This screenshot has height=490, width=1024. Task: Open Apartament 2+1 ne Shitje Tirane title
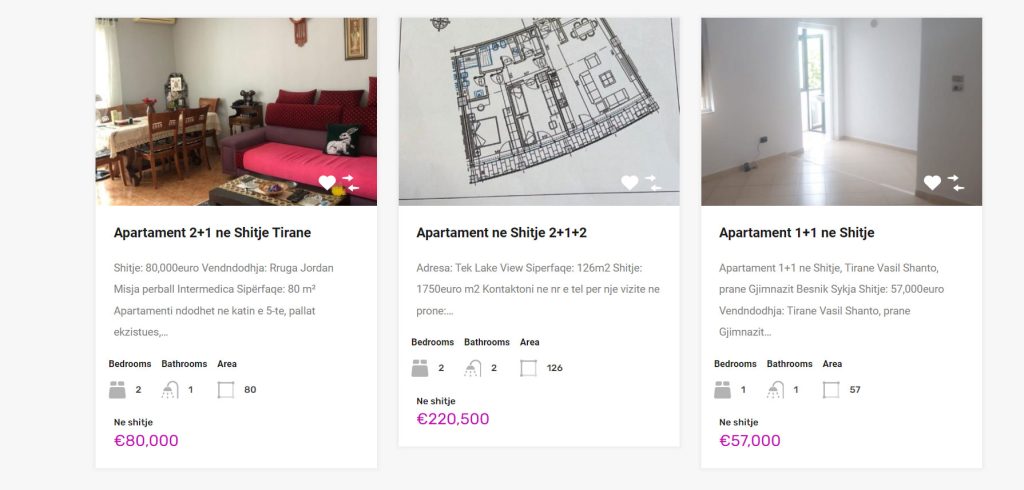click(212, 233)
